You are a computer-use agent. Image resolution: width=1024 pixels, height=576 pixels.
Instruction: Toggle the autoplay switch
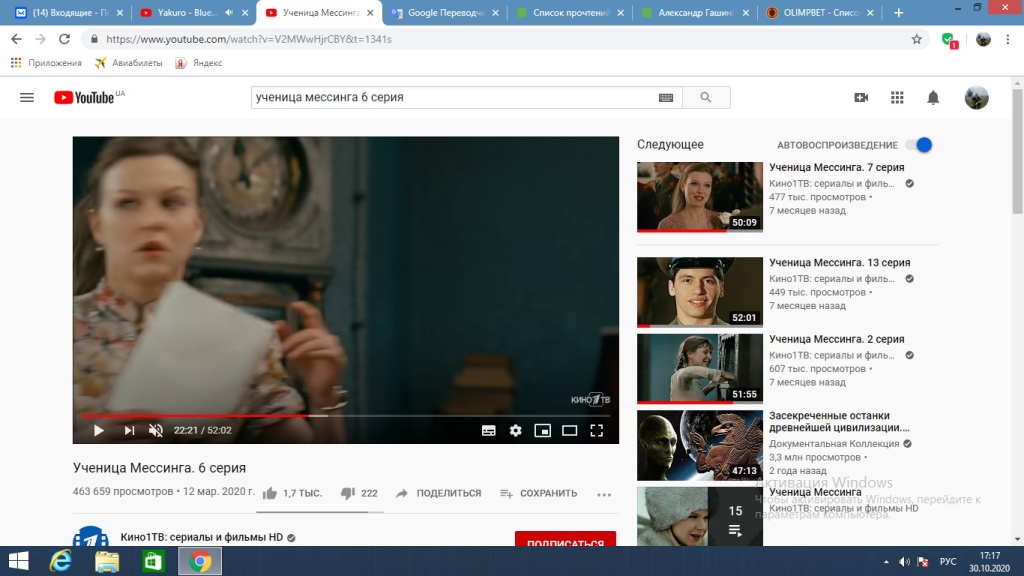(x=919, y=145)
